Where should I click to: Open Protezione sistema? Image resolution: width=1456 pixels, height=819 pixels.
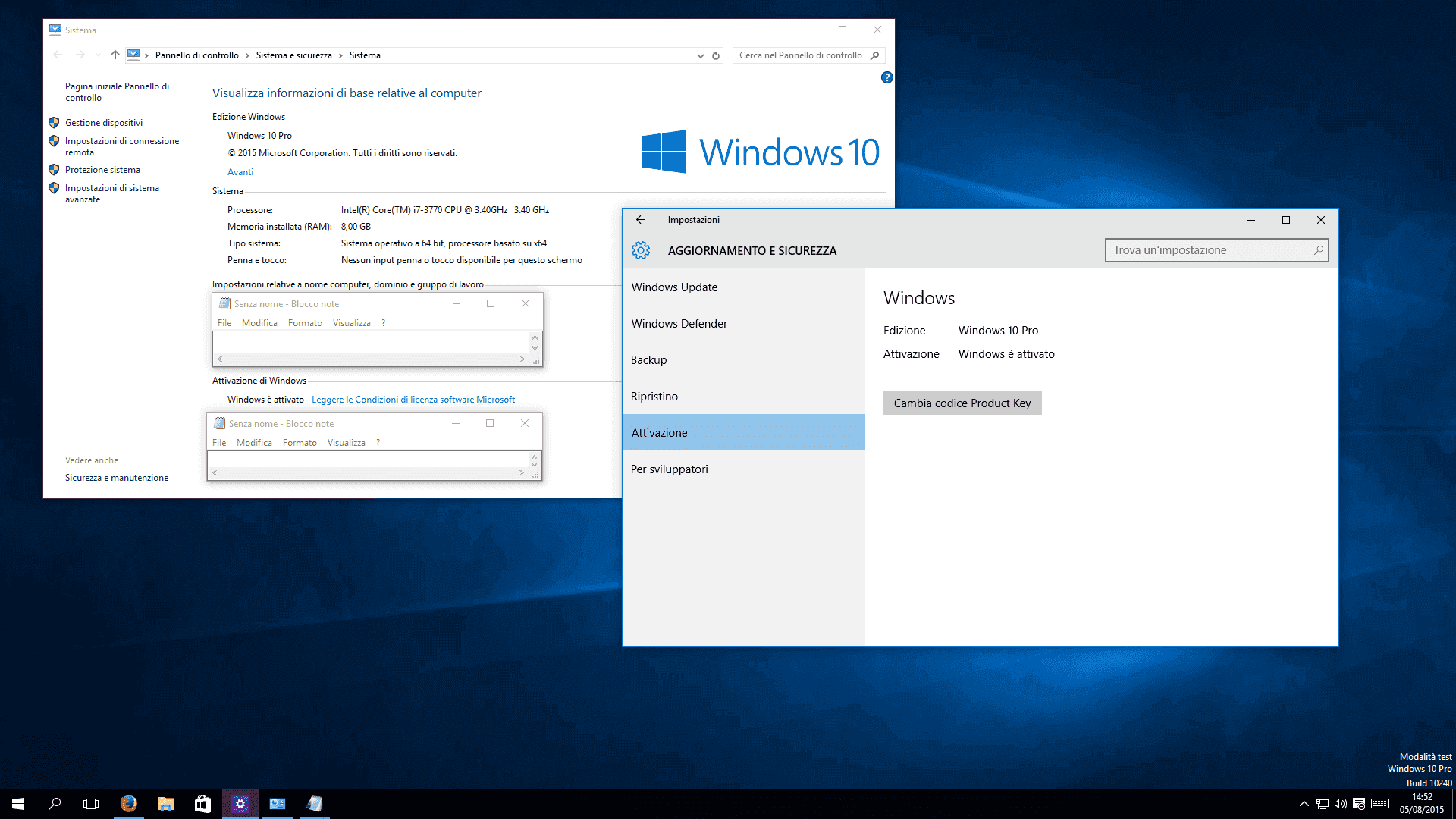tap(102, 170)
